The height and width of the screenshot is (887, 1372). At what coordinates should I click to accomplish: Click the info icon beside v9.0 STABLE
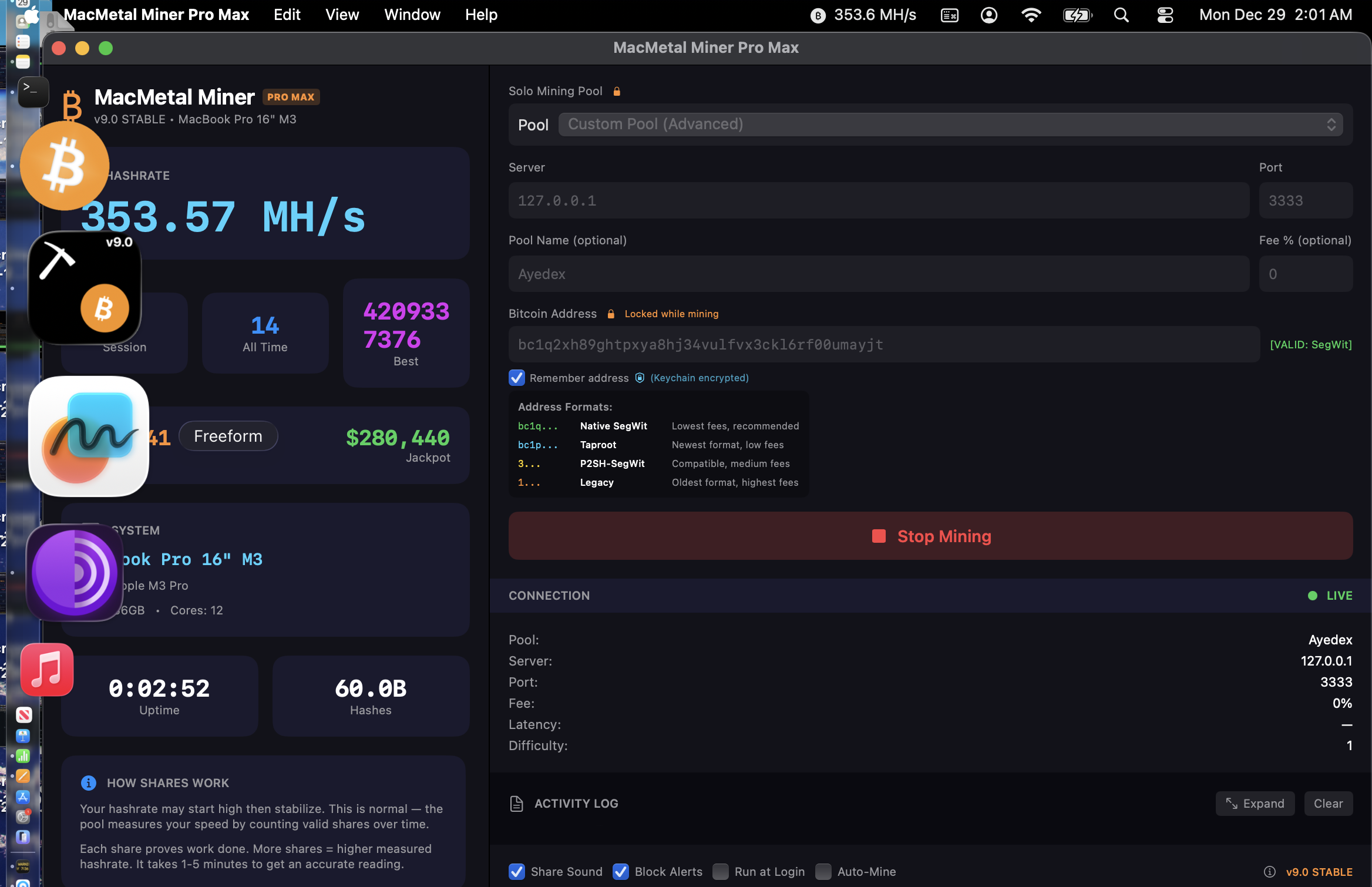tap(1270, 872)
